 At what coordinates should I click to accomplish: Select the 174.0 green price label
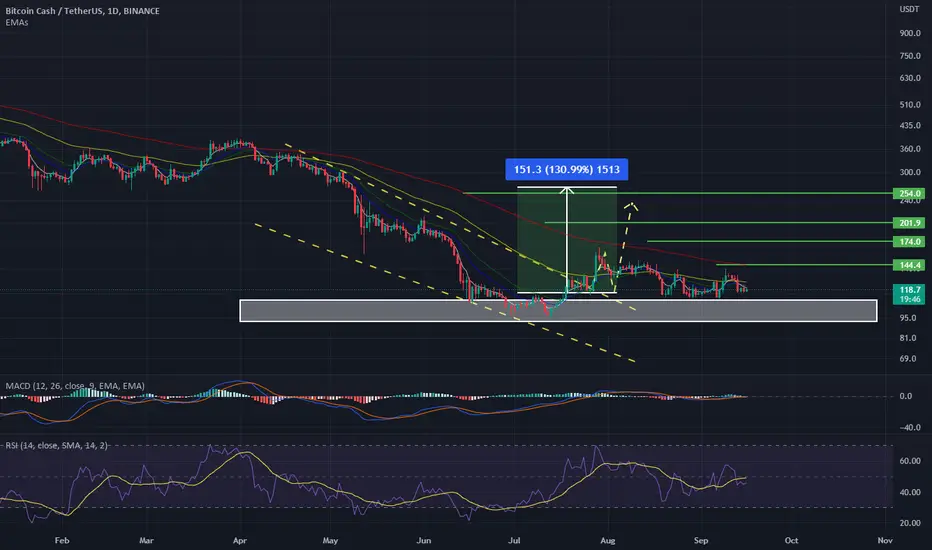(909, 241)
